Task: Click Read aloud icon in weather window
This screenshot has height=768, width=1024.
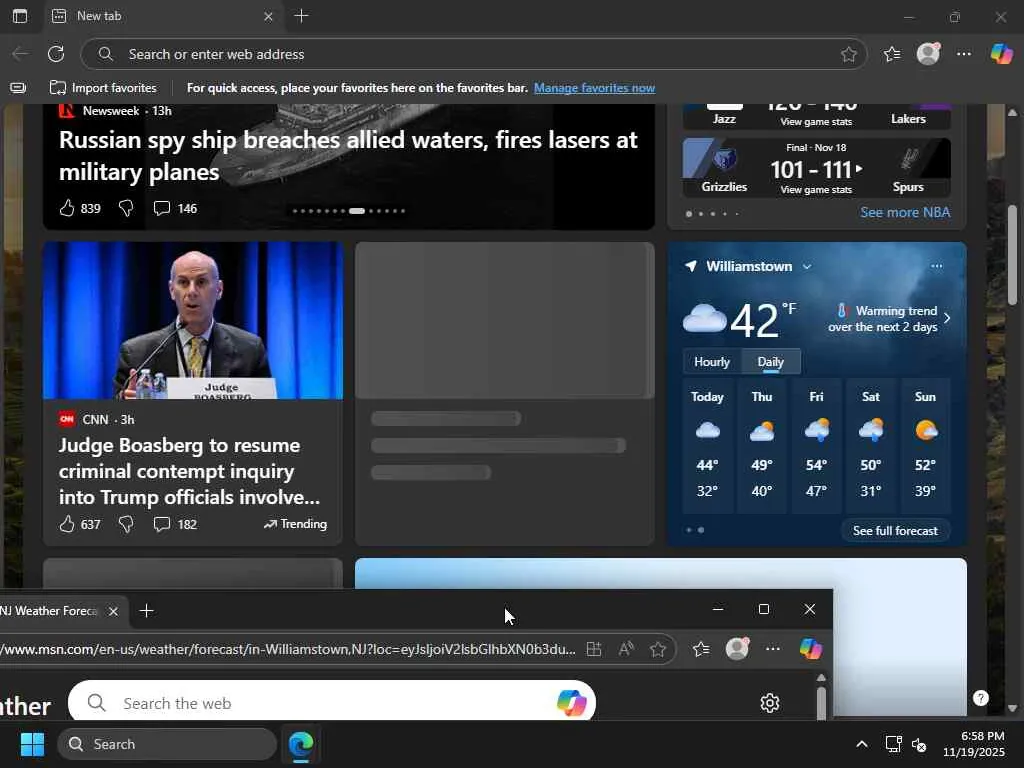Action: [626, 649]
